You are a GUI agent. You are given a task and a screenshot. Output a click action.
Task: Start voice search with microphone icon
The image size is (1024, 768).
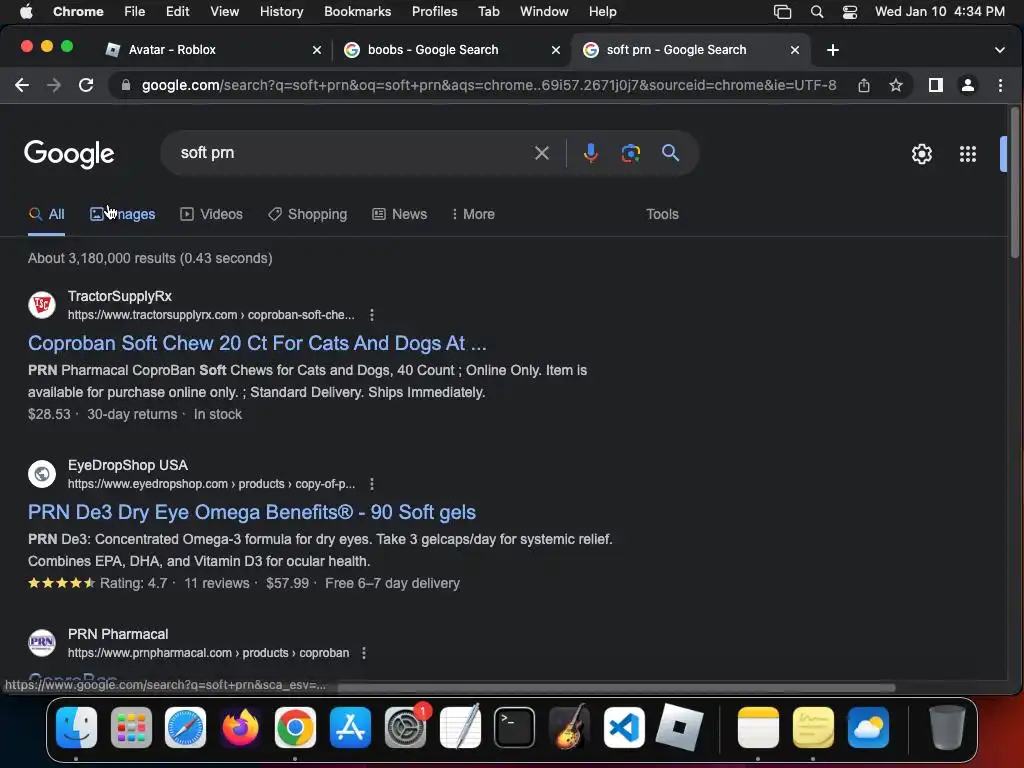pyautogui.click(x=590, y=153)
